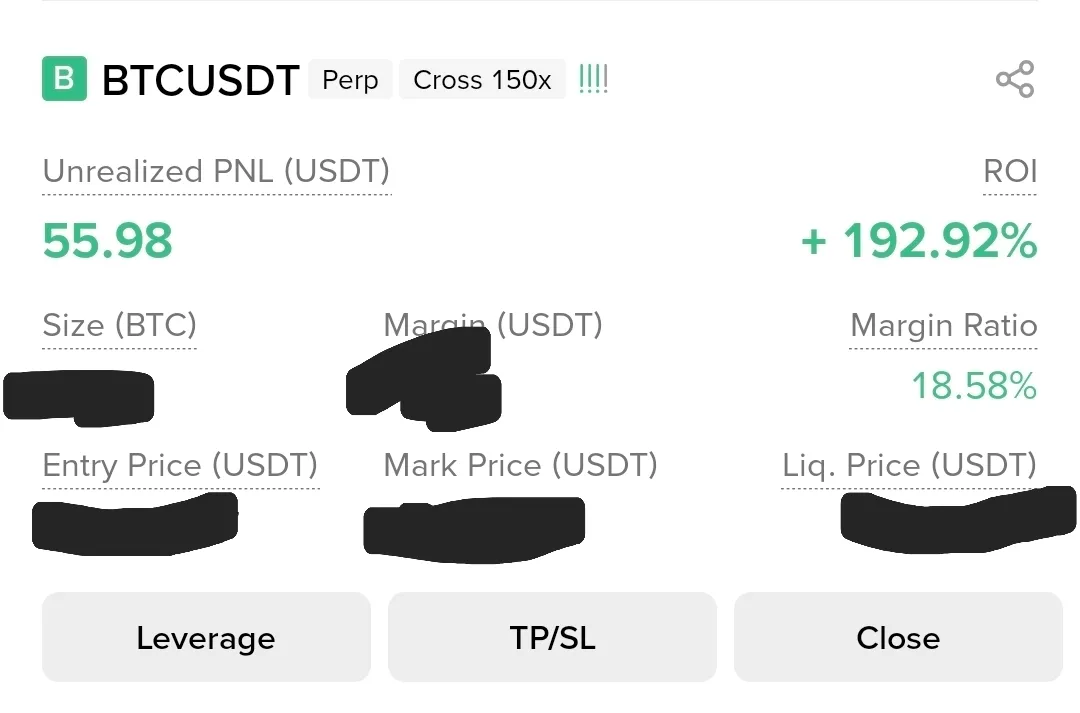Tap the Mark Price (USDT) label
This screenshot has height=713, width=1080.
coord(520,465)
